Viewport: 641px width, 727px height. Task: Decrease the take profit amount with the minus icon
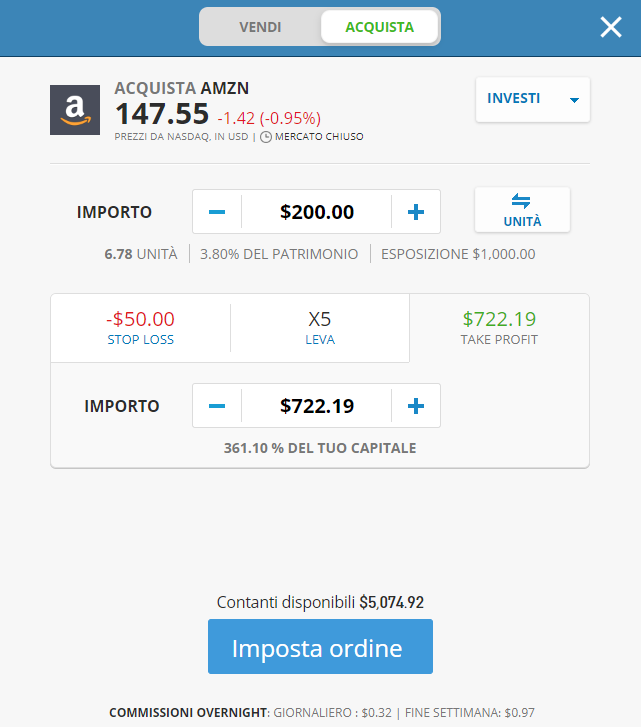[217, 406]
